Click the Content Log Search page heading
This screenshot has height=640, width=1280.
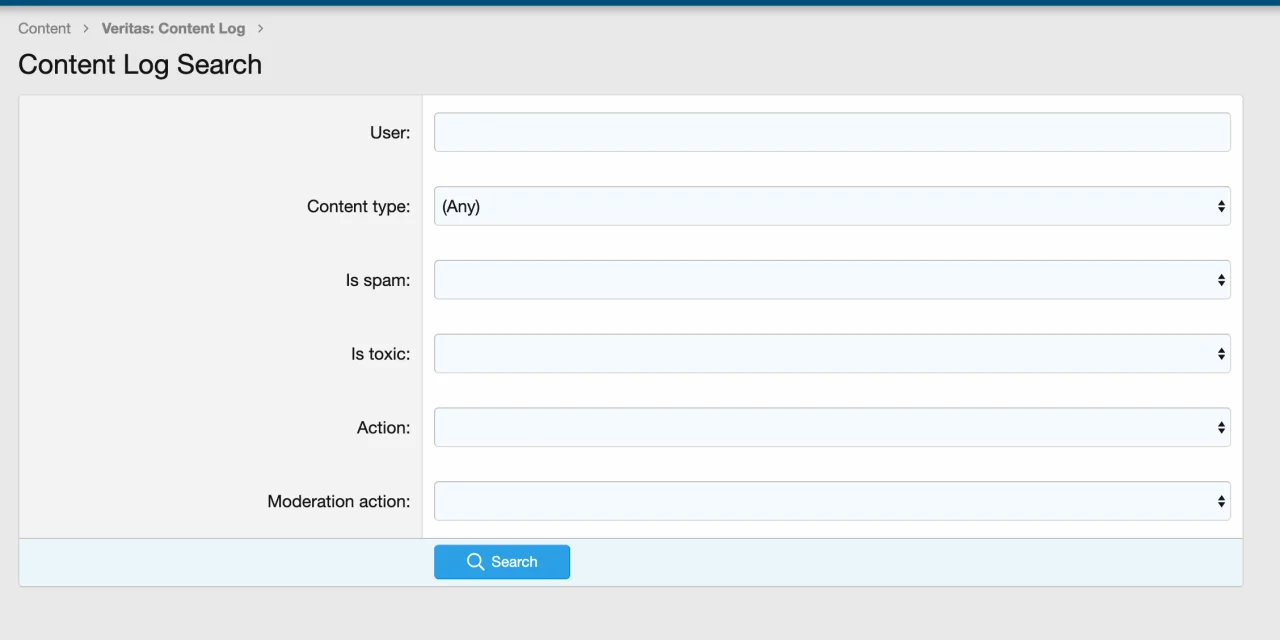pos(140,64)
